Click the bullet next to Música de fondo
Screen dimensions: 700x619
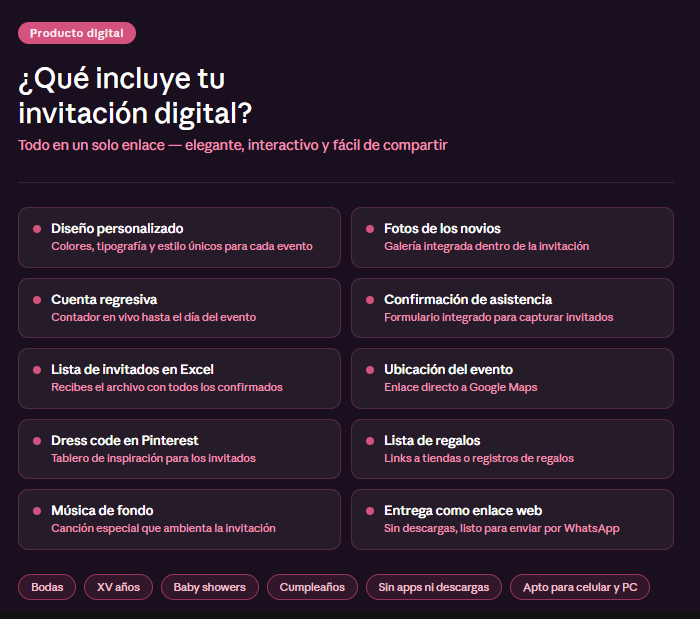[37, 511]
